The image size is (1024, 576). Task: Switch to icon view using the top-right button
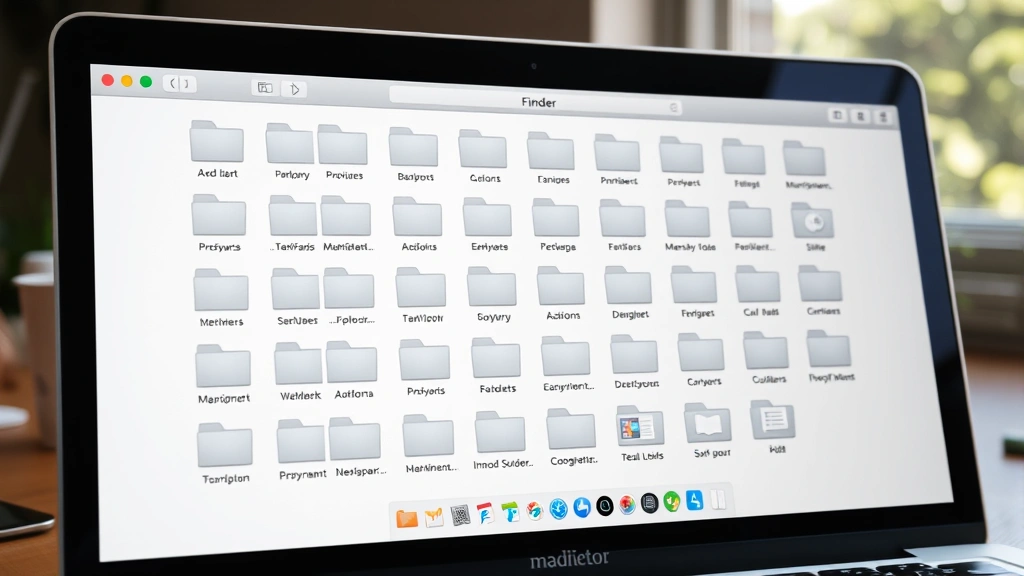coord(838,115)
